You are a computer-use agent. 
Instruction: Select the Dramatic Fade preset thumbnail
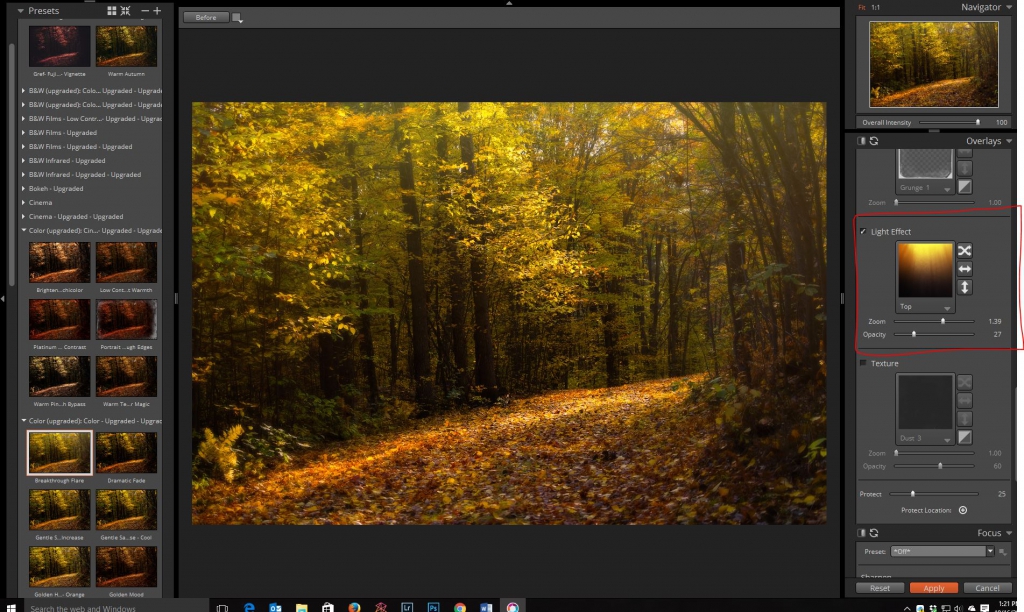[126, 453]
